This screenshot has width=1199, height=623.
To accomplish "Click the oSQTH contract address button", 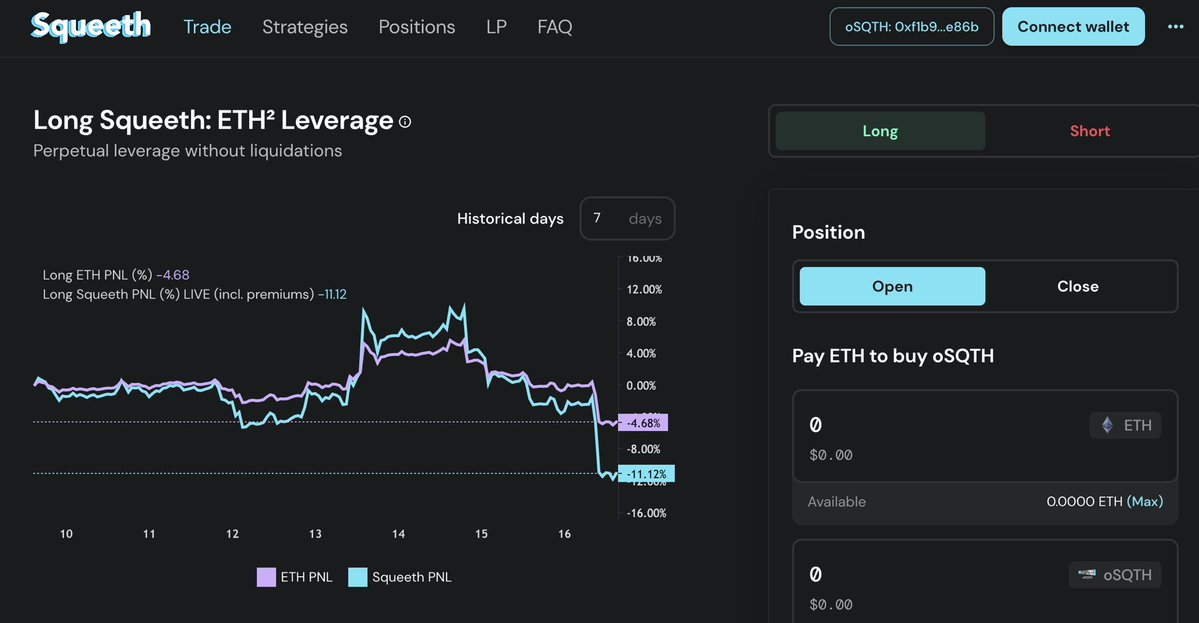I will pyautogui.click(x=911, y=27).
